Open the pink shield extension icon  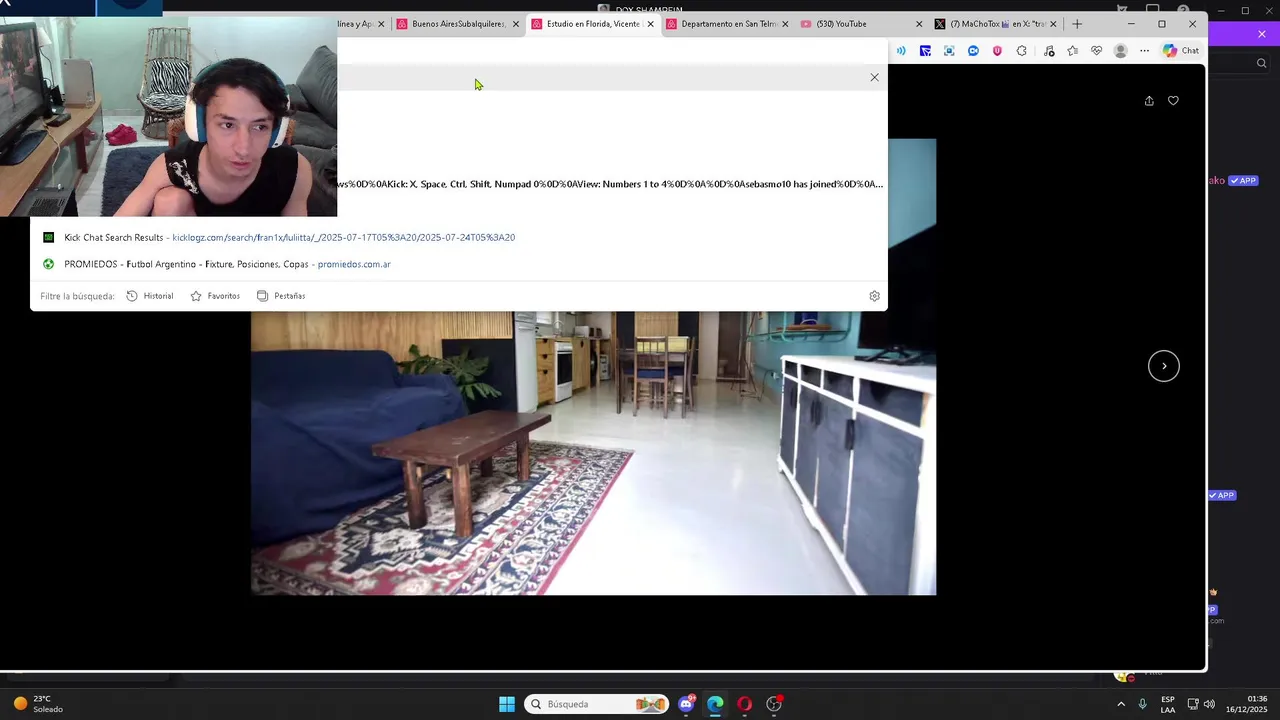pyautogui.click(x=997, y=51)
